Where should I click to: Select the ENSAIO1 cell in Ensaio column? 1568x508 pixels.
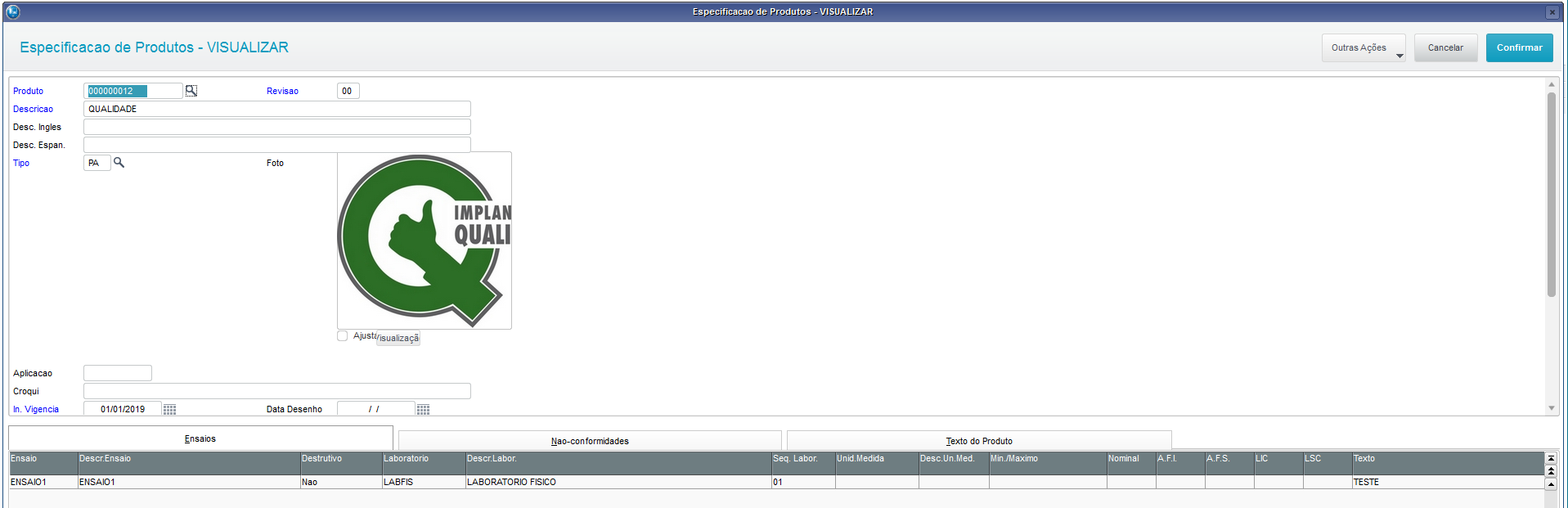(x=43, y=482)
